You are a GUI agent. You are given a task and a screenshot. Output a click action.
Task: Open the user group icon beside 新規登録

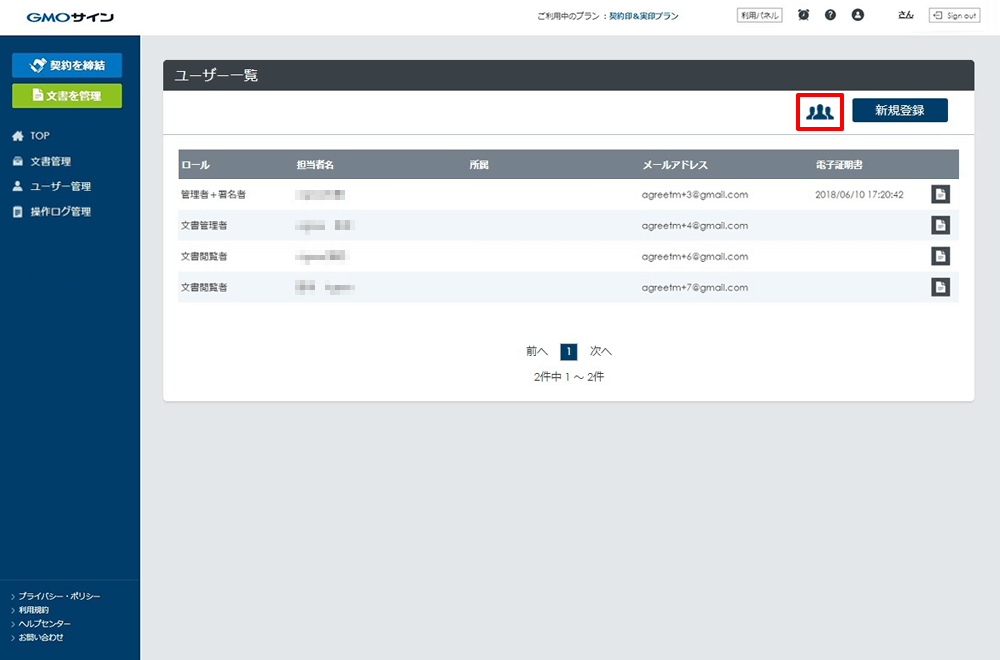click(x=820, y=112)
